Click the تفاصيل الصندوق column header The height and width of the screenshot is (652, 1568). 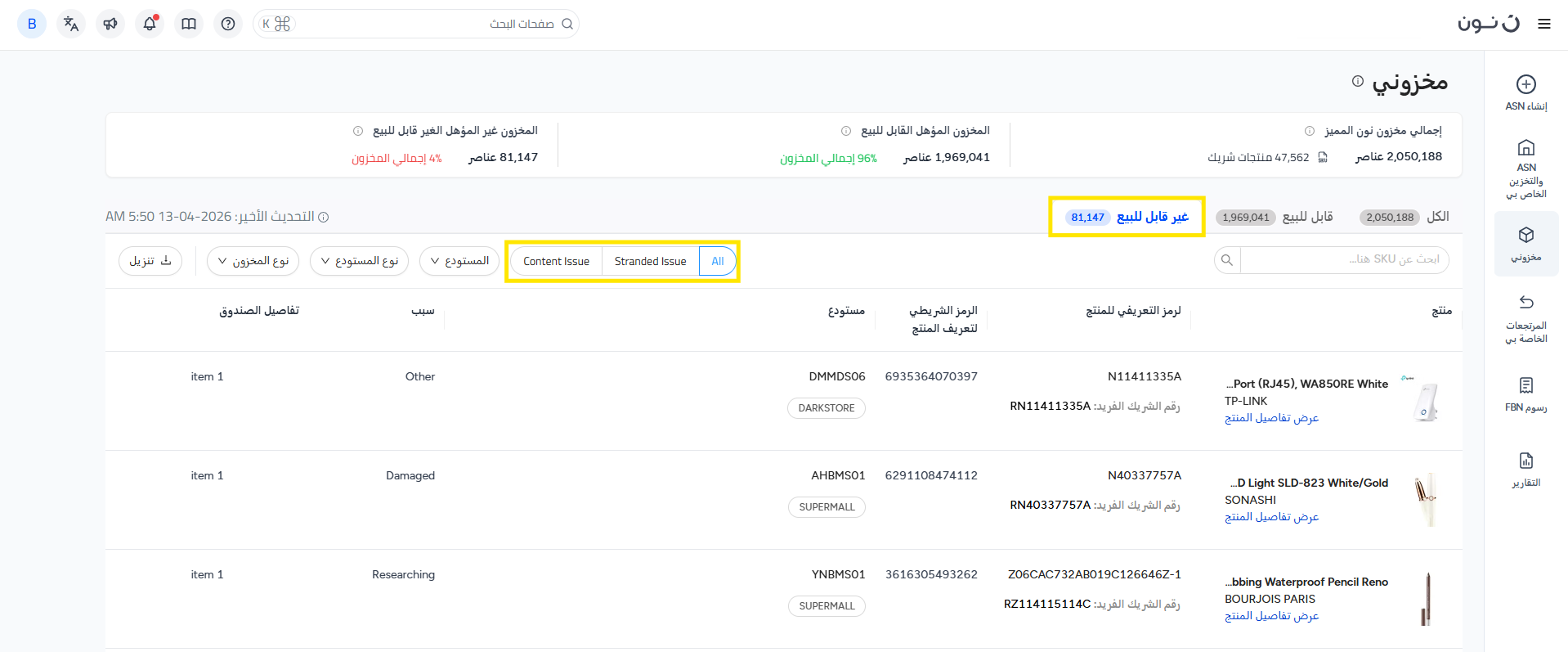coord(259,311)
